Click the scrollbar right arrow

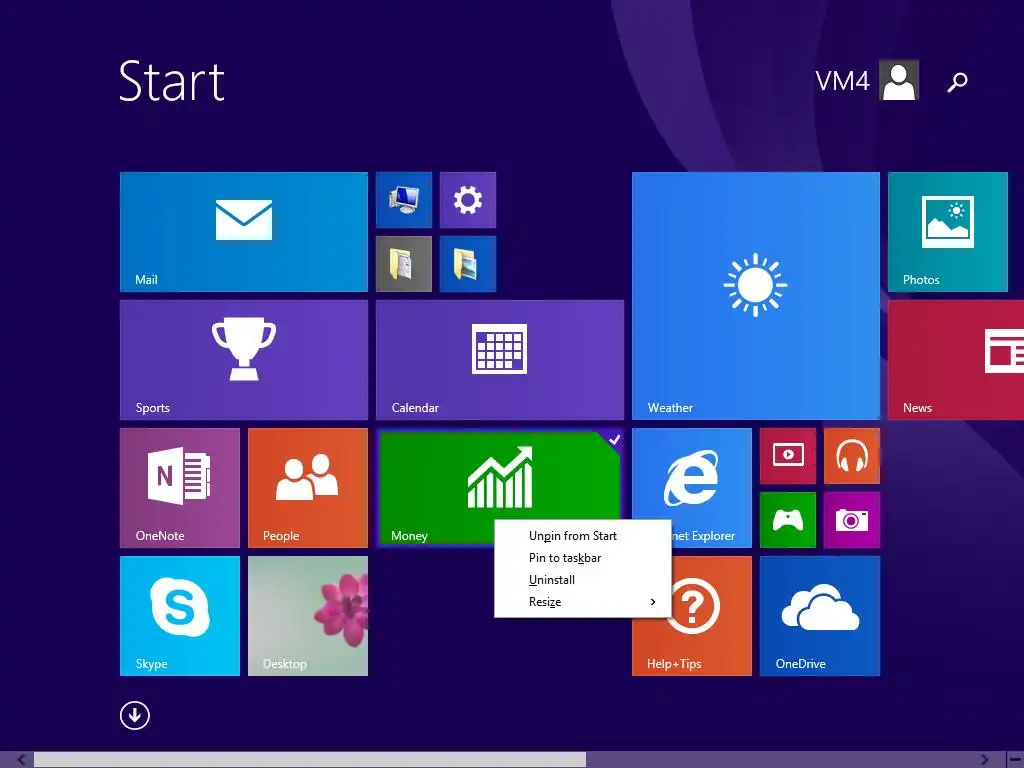(985, 760)
